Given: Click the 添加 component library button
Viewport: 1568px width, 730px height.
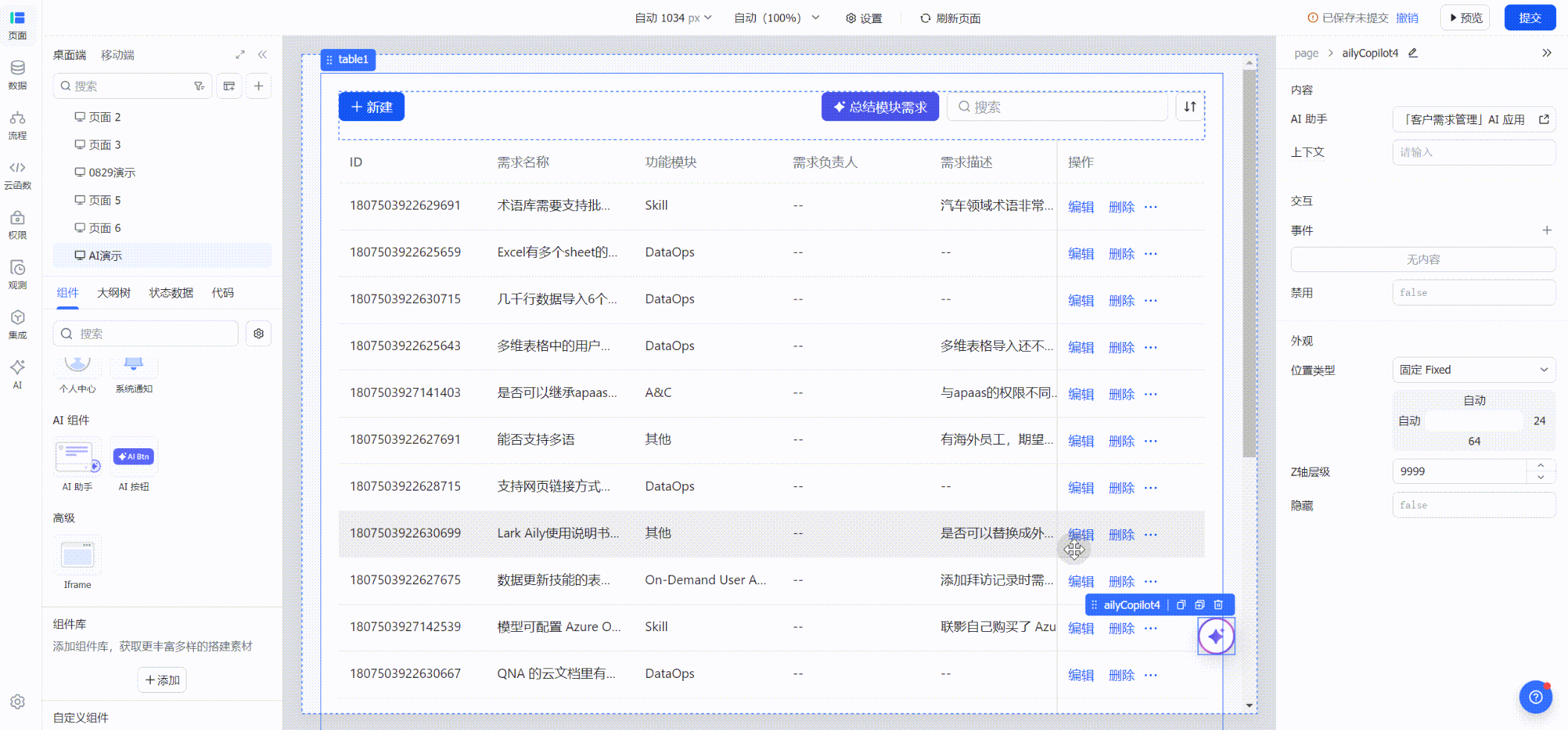Looking at the screenshot, I should (x=162, y=680).
